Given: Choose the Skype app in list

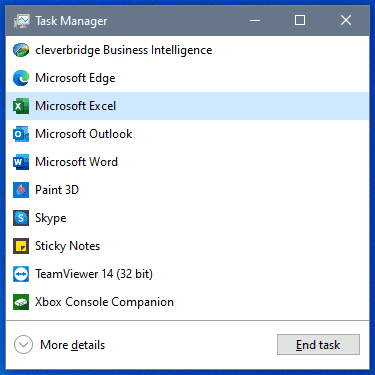Looking at the screenshot, I should click(x=187, y=218).
